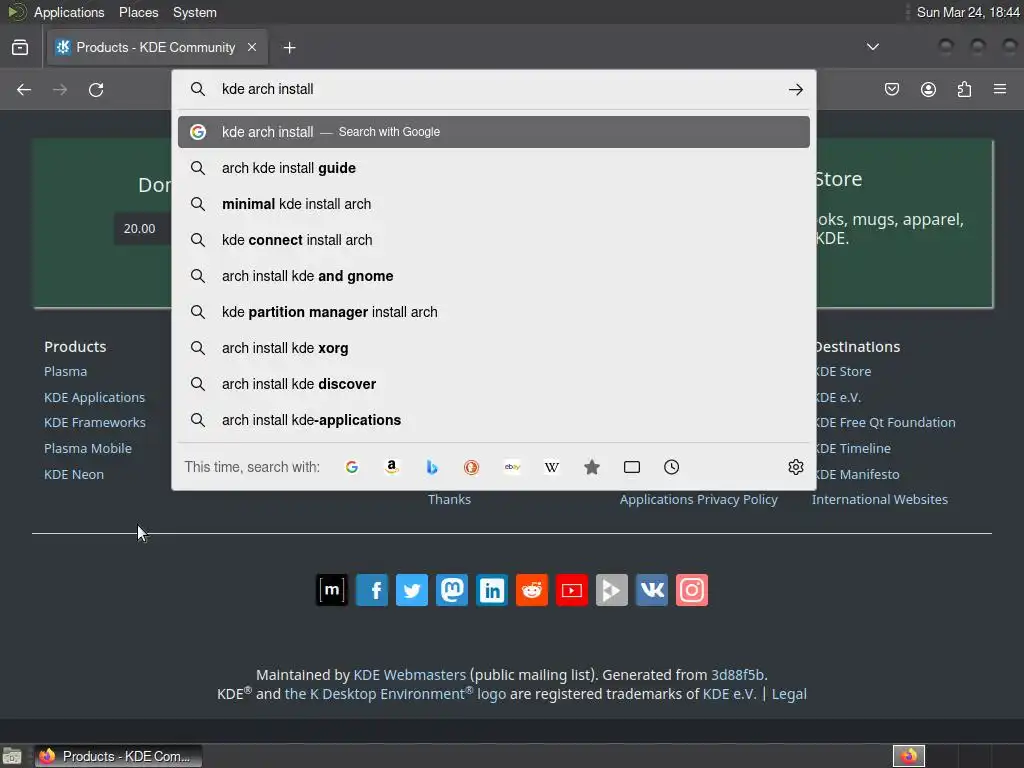Screen dimensions: 1024x768
Task: Open the International Websites link
Action: click(x=880, y=499)
